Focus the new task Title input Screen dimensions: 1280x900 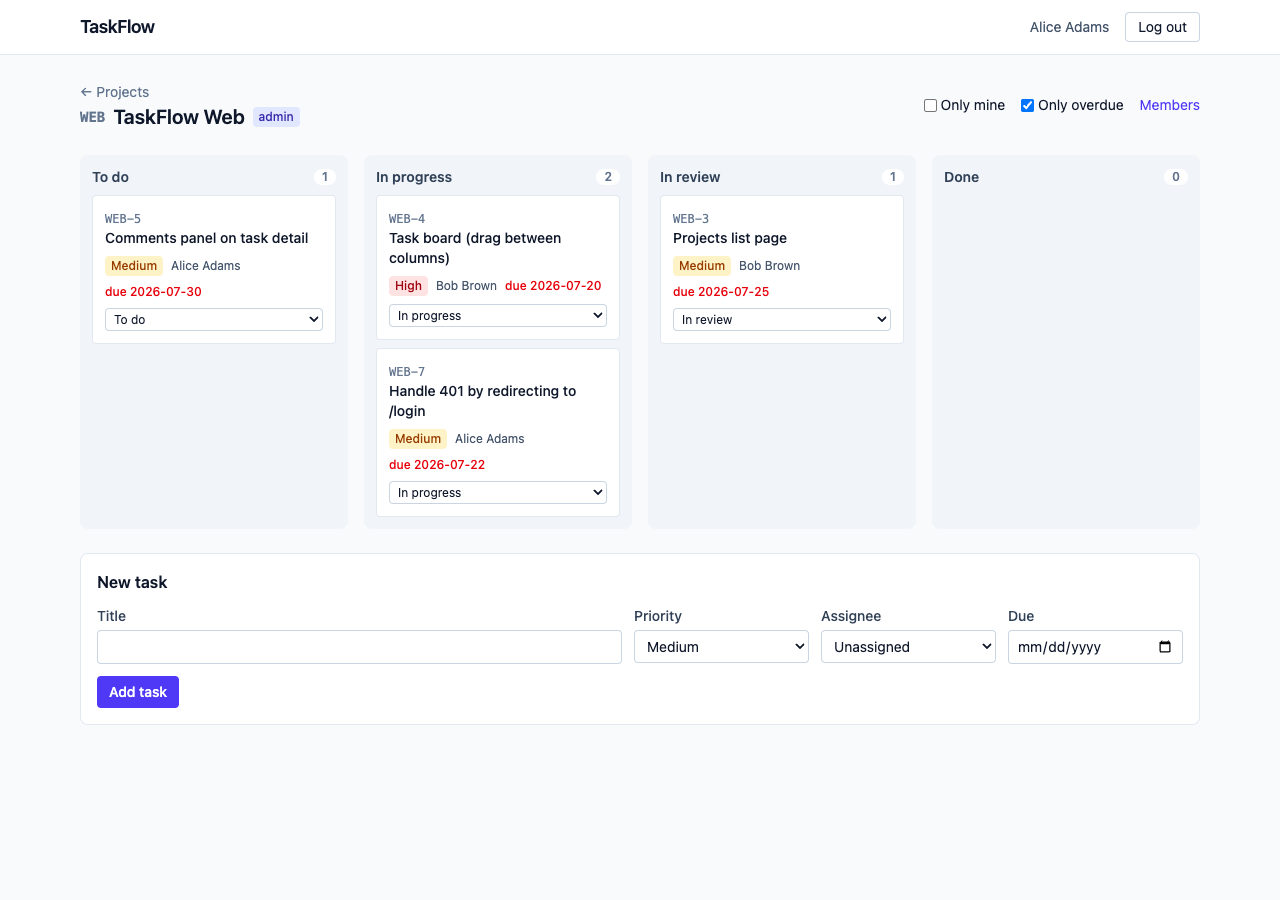coord(359,647)
